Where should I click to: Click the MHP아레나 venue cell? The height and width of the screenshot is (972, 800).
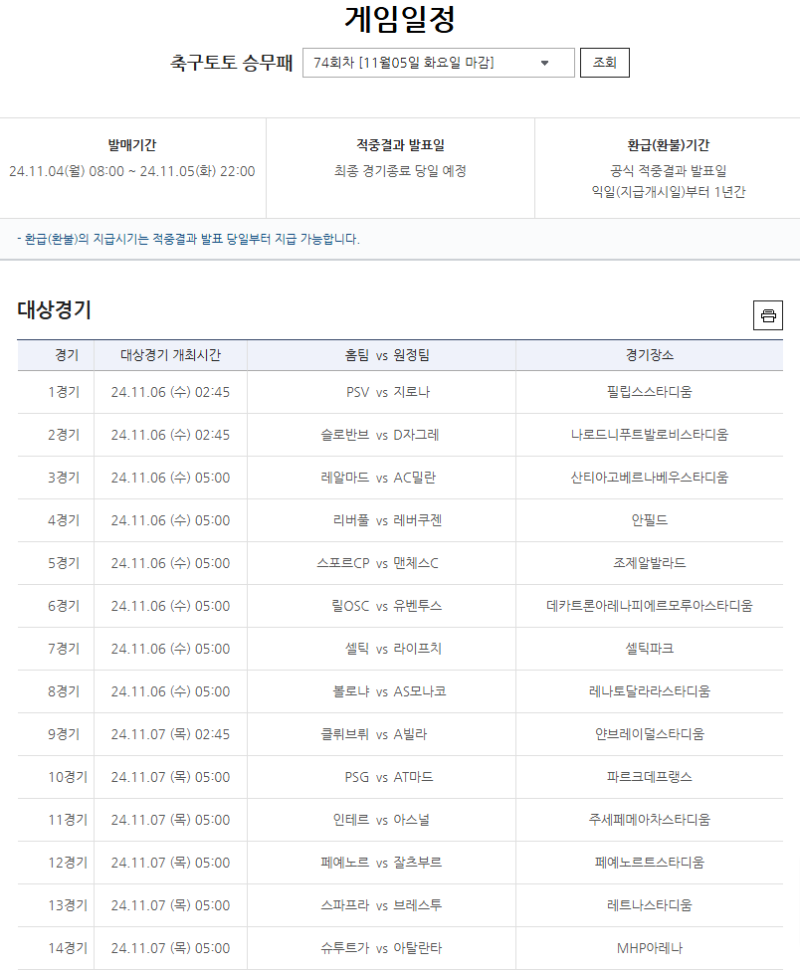649,948
